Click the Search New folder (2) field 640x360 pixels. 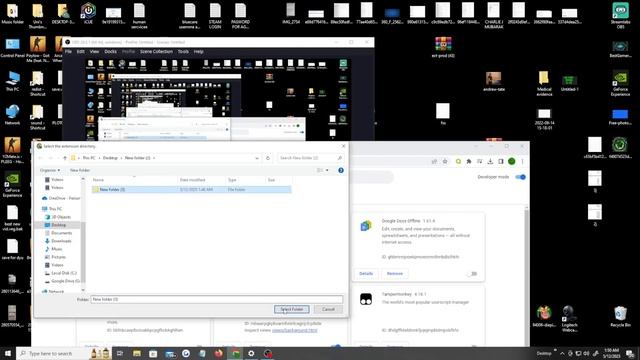(310, 158)
